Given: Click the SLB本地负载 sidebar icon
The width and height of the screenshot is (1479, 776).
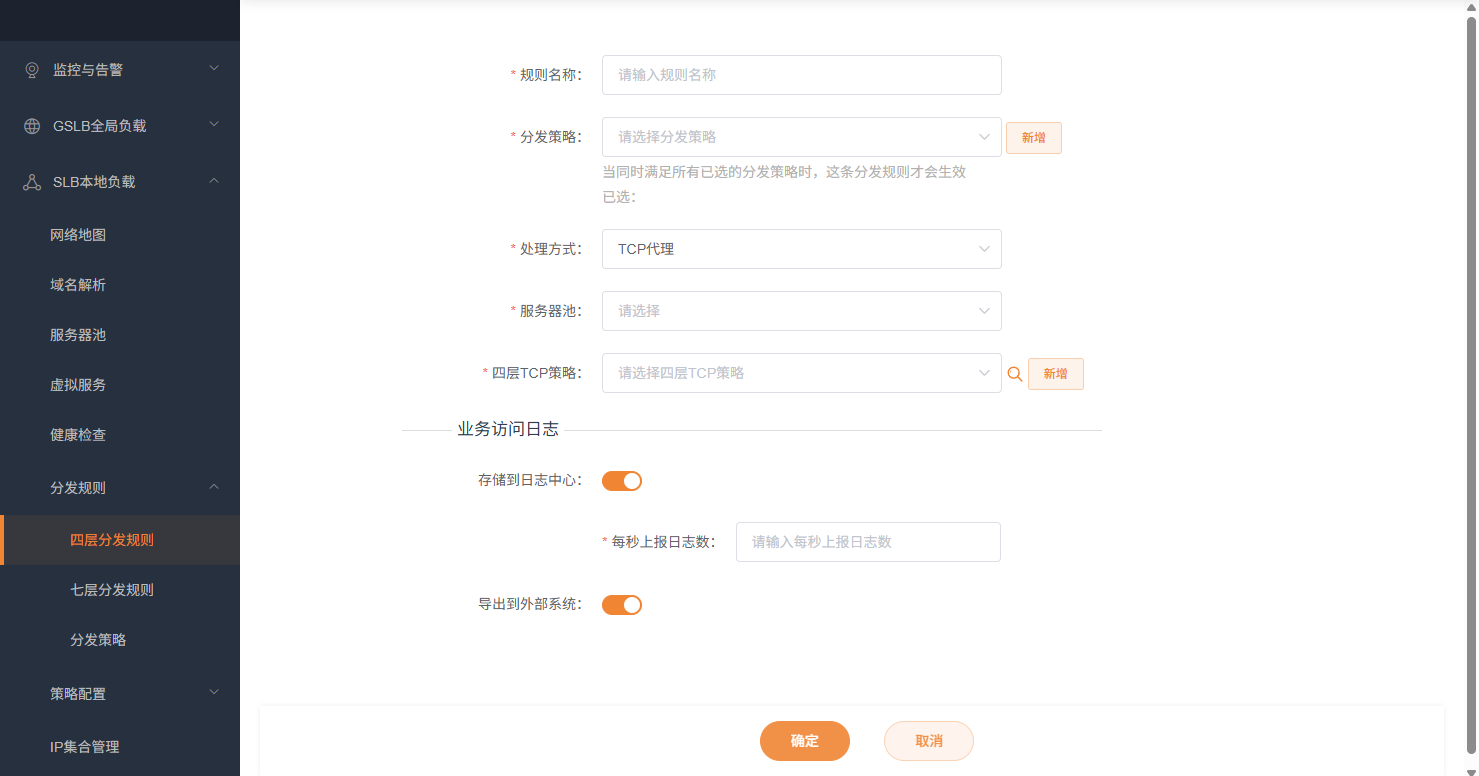Looking at the screenshot, I should click(30, 181).
